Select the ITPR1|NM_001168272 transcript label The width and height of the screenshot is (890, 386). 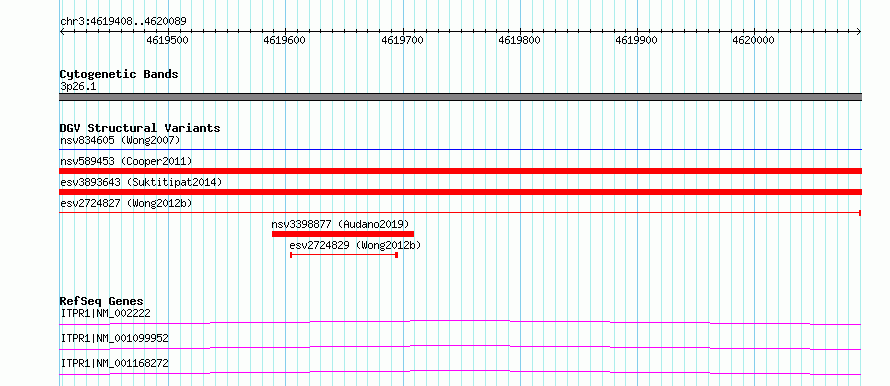(x=114, y=363)
